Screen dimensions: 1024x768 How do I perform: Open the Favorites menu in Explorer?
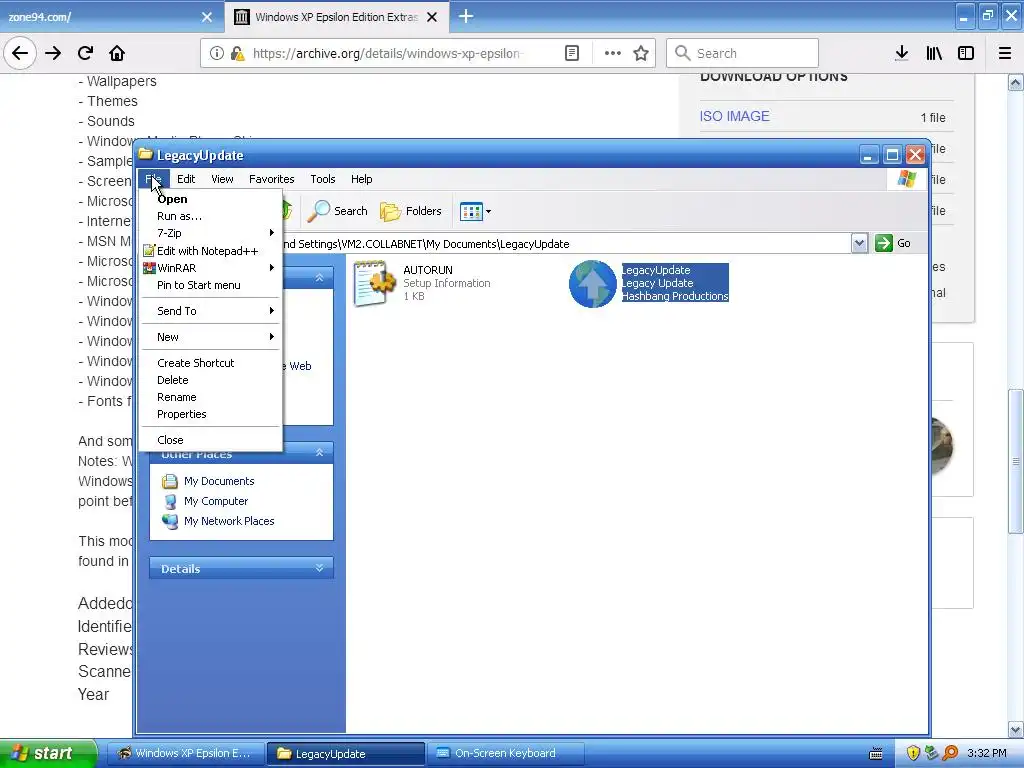[272, 179]
